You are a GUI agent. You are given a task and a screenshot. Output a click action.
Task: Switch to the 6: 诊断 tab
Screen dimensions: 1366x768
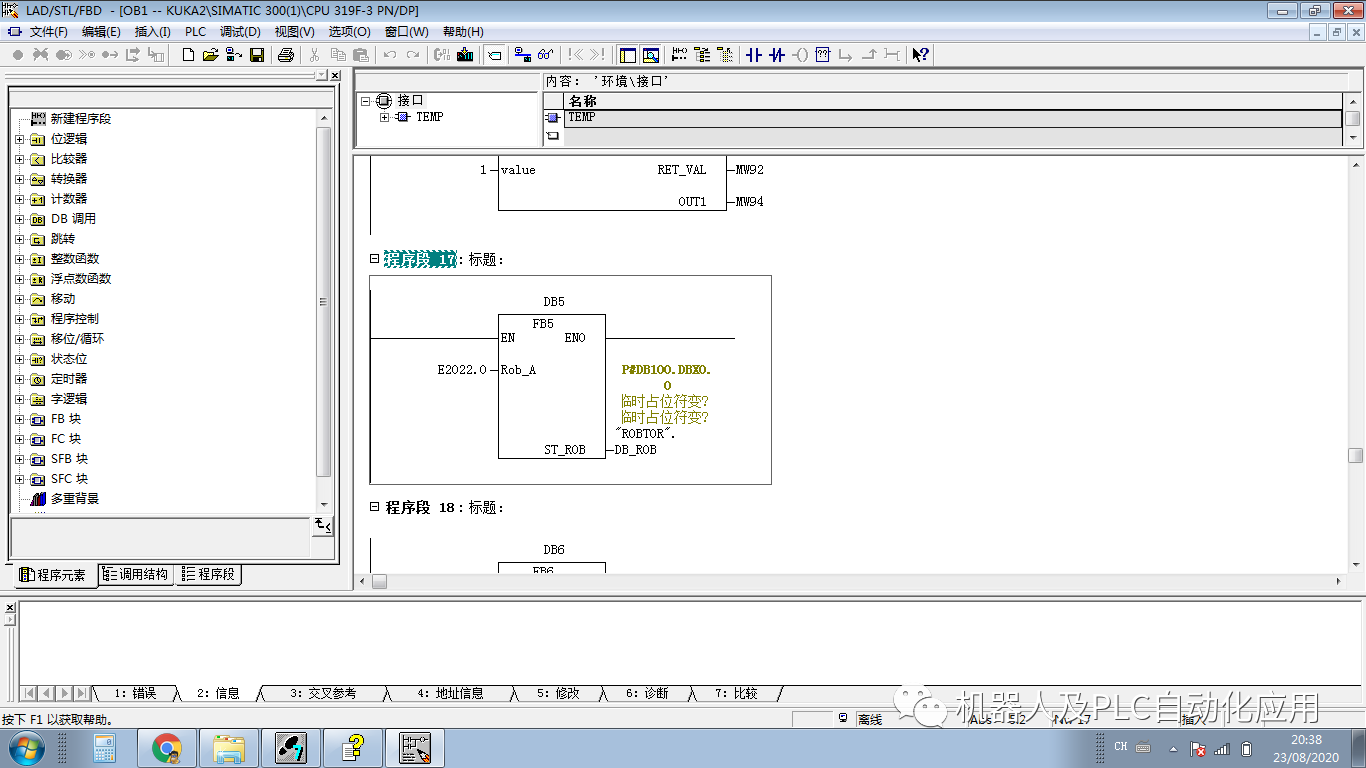pos(647,693)
